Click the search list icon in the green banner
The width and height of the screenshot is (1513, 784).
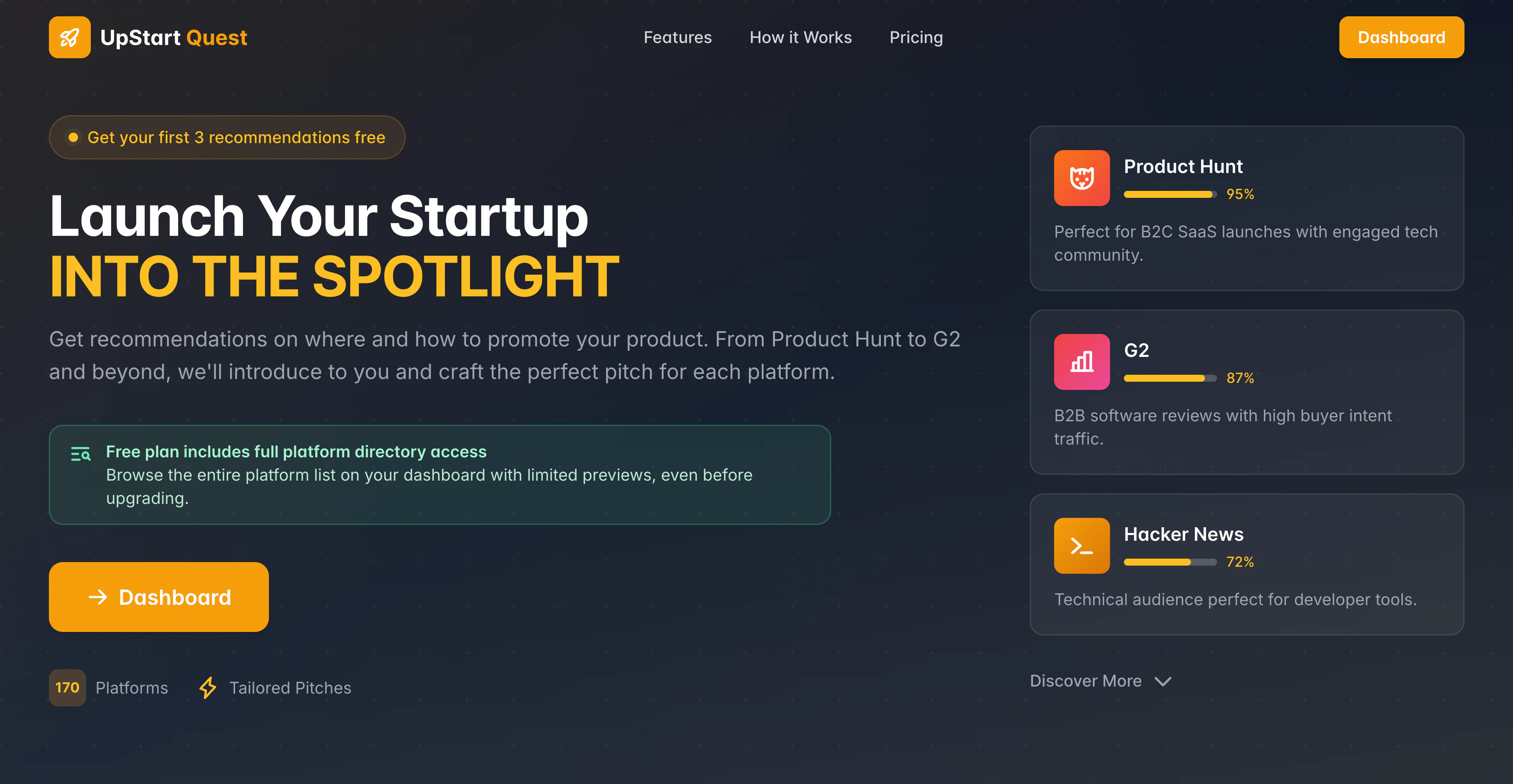tap(80, 454)
